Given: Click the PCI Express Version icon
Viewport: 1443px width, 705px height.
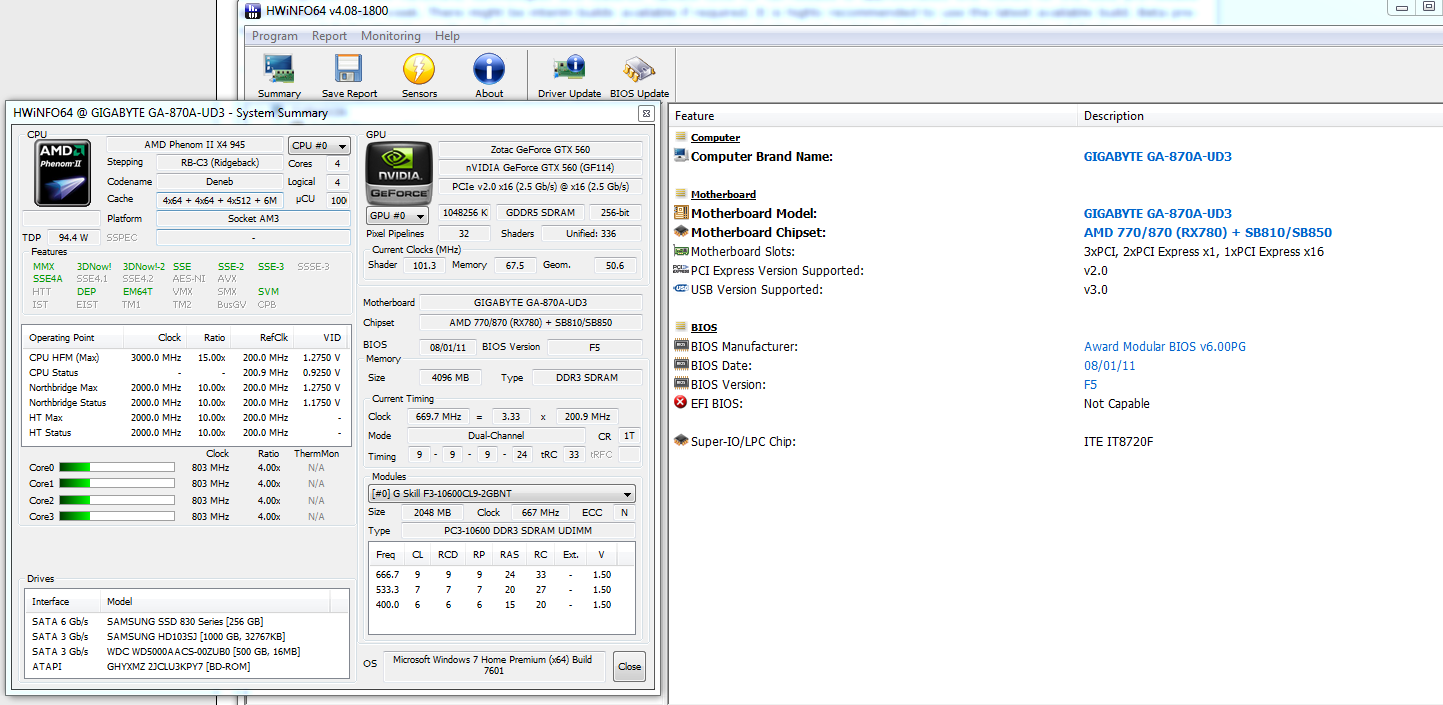Looking at the screenshot, I should [x=681, y=270].
